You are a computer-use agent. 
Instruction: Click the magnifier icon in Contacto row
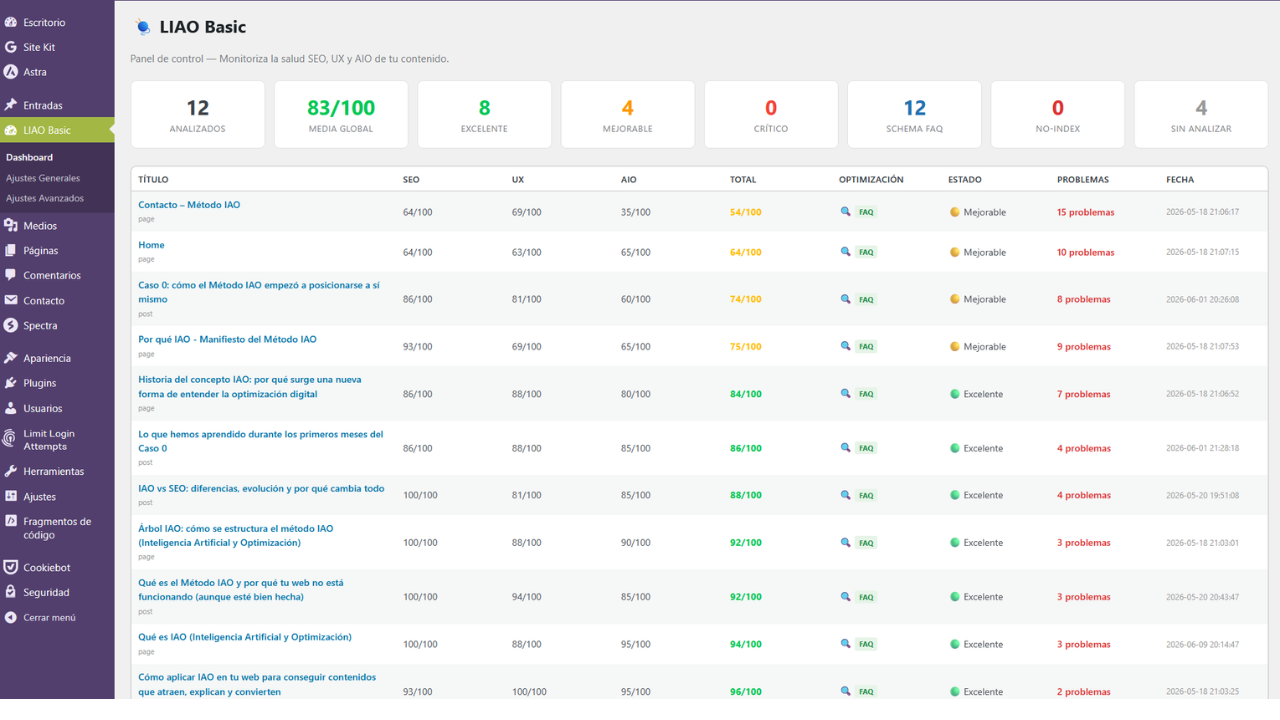[x=845, y=212]
